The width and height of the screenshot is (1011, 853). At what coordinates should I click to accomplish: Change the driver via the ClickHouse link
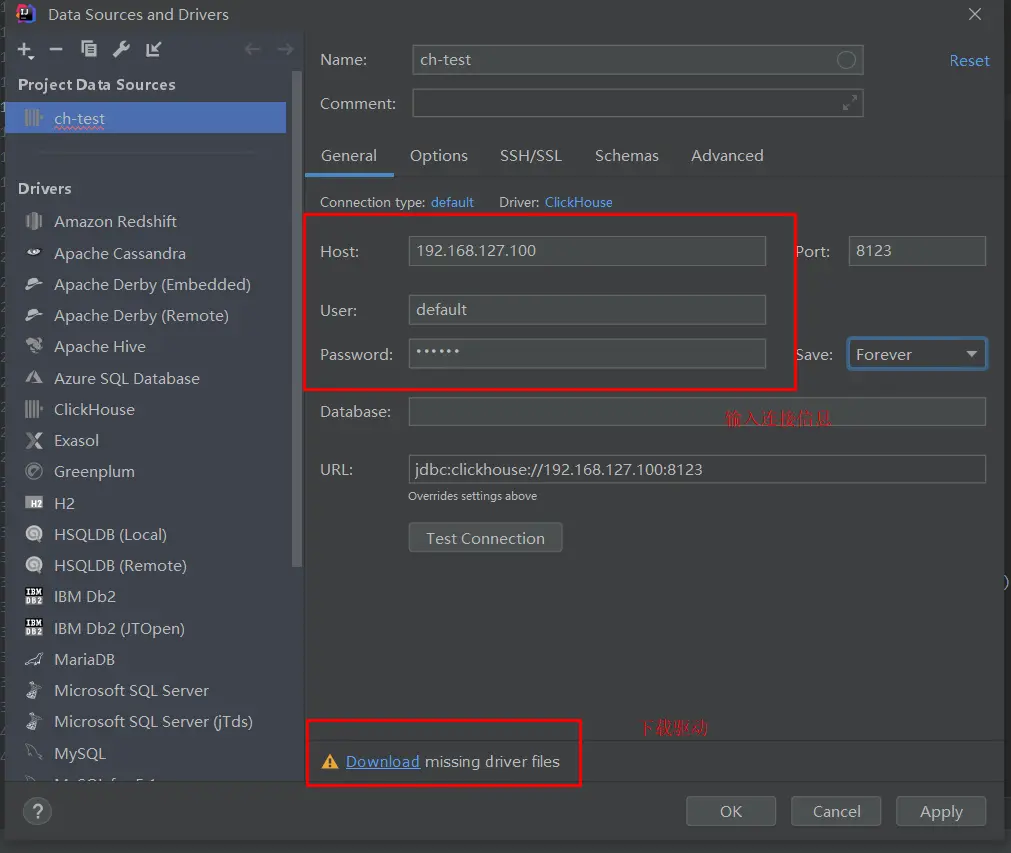[x=578, y=202]
